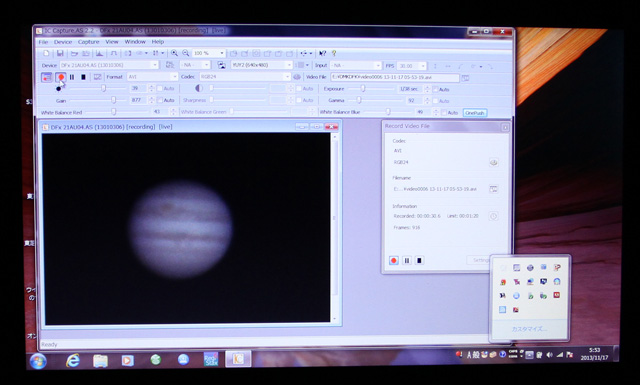Toggle Auto checkbox for Gain
The width and height of the screenshot is (640, 385).
[160, 100]
